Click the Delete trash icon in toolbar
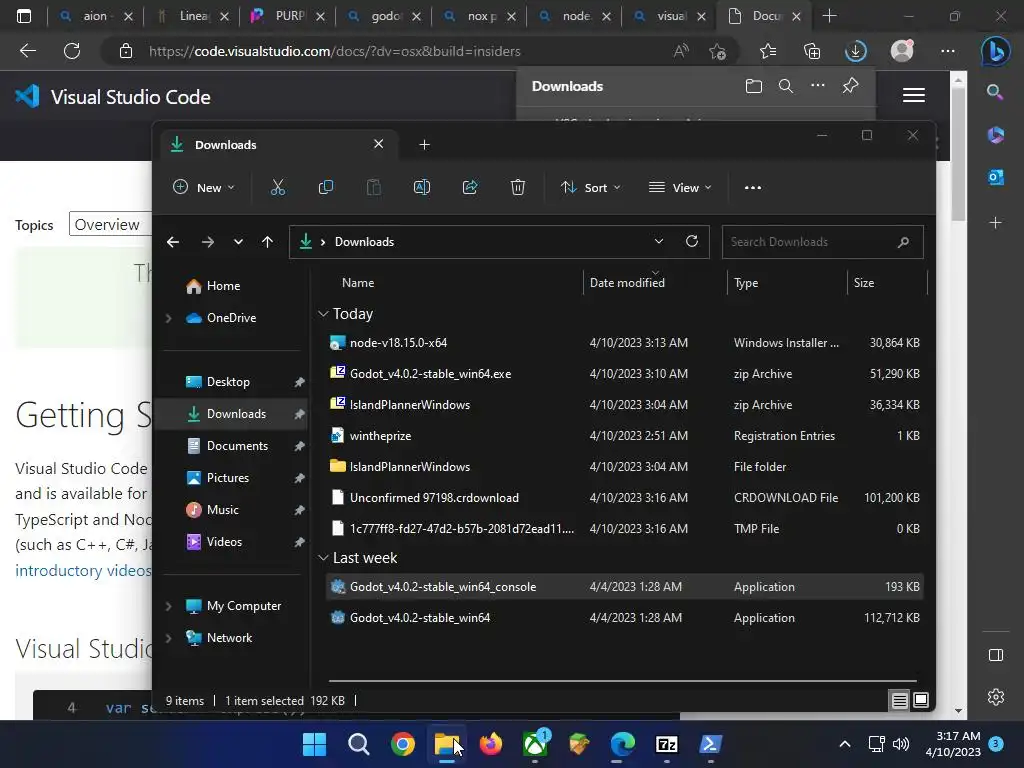1024x768 pixels. click(518, 187)
